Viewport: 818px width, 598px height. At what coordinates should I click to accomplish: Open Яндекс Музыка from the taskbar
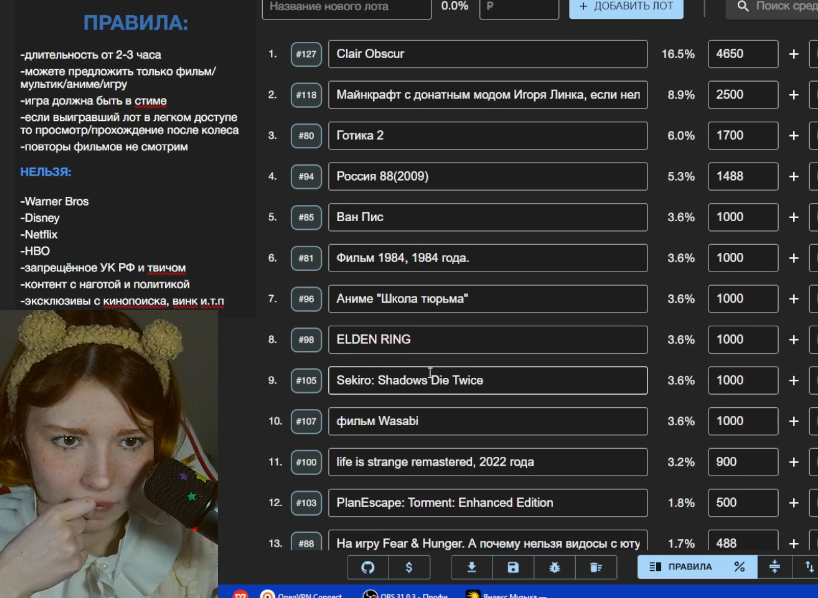click(507, 595)
